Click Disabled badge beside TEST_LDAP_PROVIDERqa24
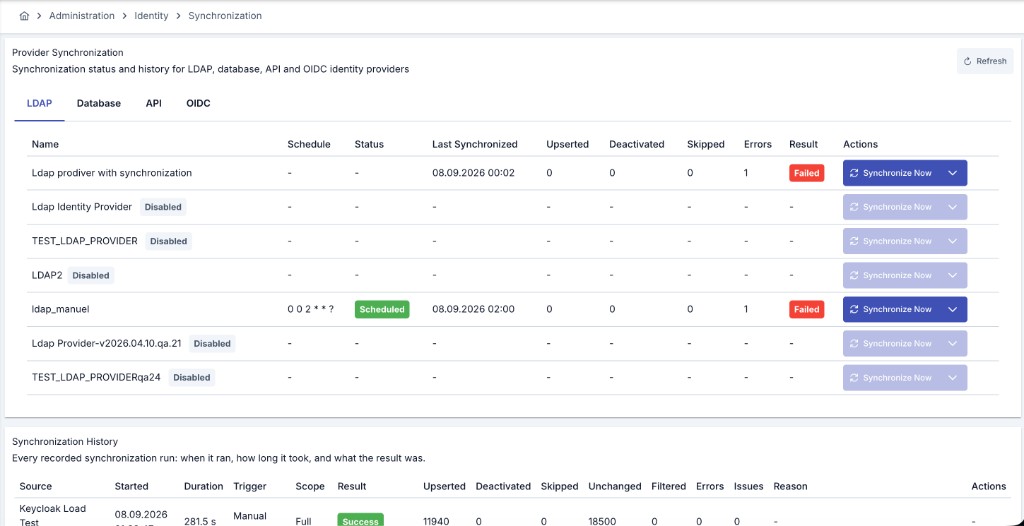 tap(192, 378)
